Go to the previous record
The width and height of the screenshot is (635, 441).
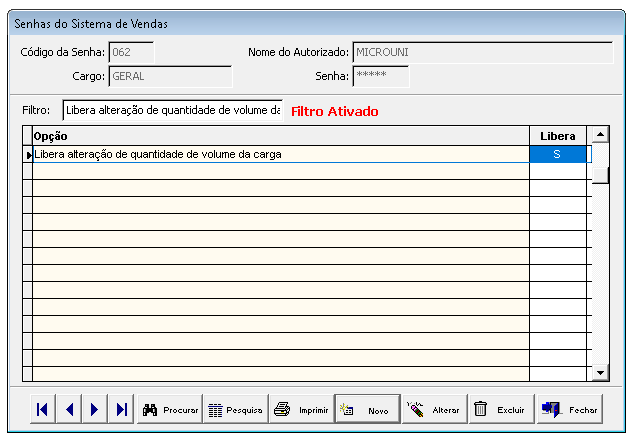pos(69,409)
